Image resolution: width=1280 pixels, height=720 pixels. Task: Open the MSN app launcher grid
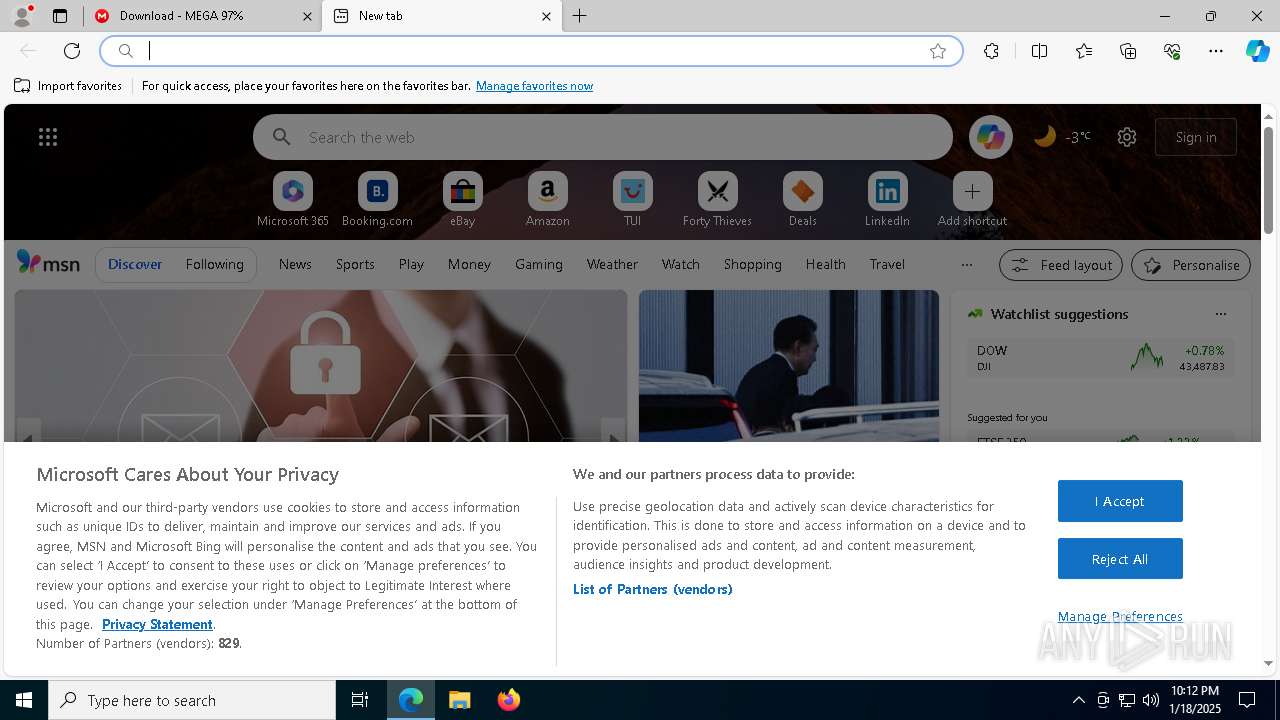(48, 137)
